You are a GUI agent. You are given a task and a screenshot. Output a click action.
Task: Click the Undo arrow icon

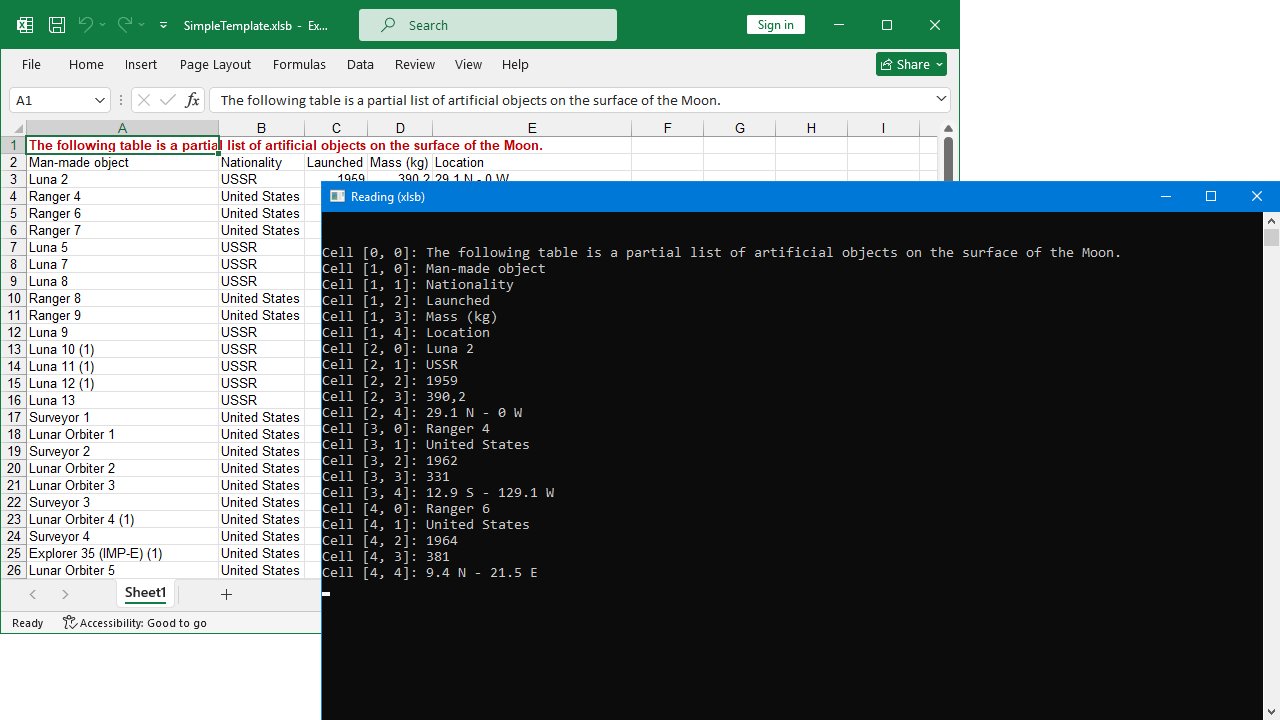pos(86,25)
